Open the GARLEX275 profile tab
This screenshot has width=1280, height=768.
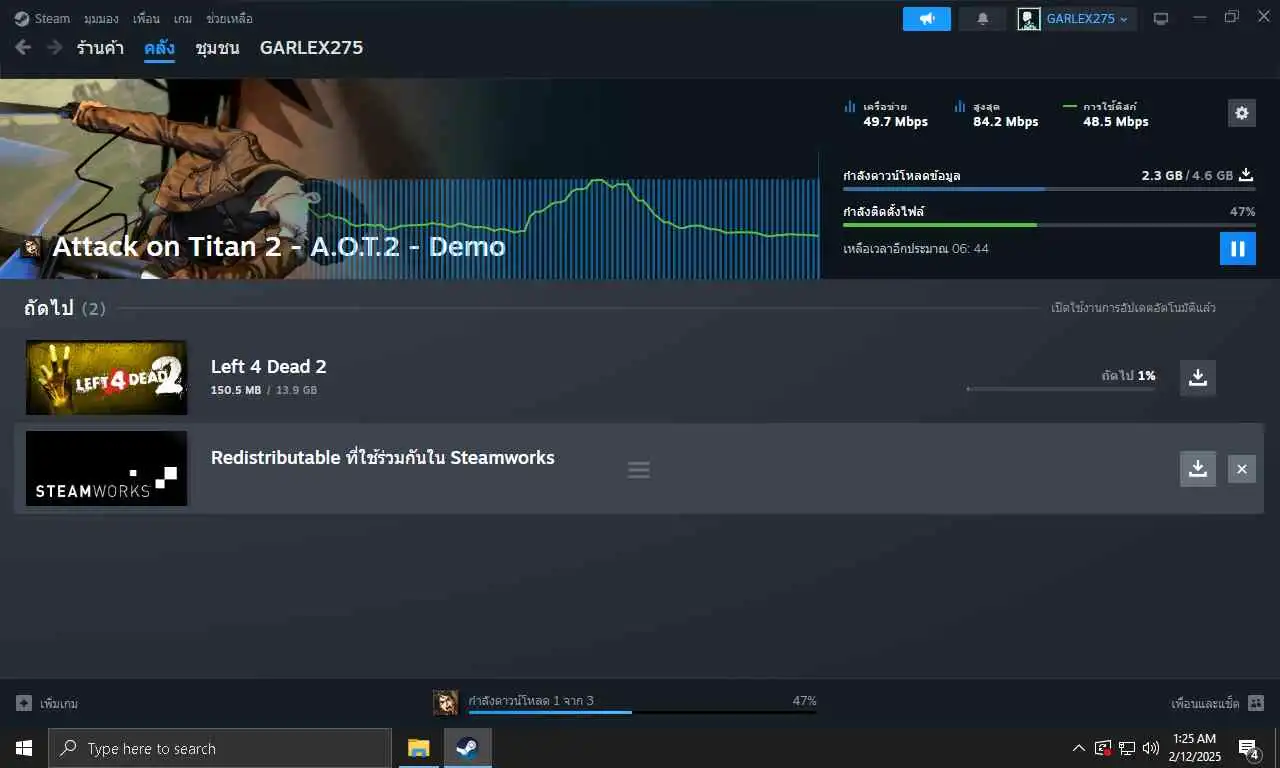click(x=311, y=48)
